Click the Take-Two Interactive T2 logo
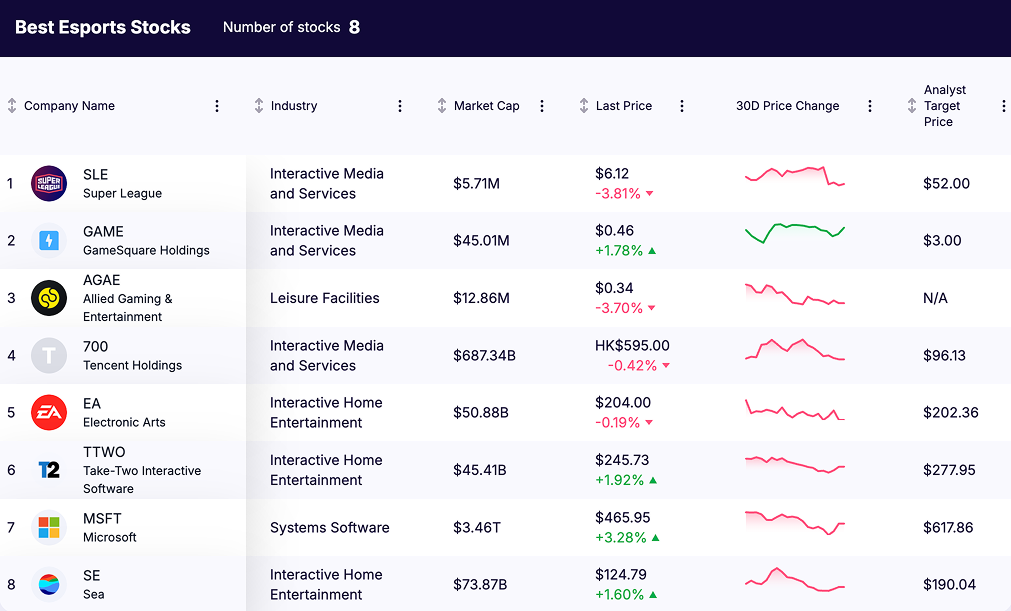Viewport: 1011px width, 611px height. tap(48, 470)
